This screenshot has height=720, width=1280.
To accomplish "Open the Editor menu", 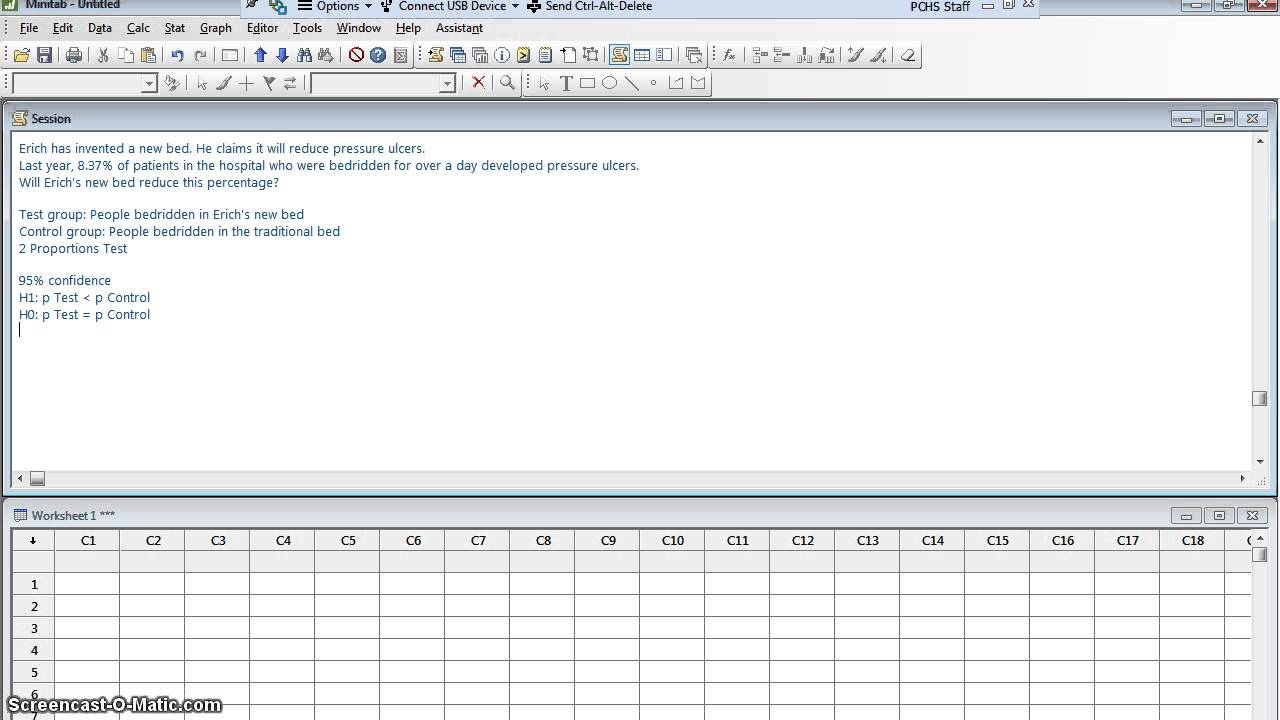I will click(262, 28).
